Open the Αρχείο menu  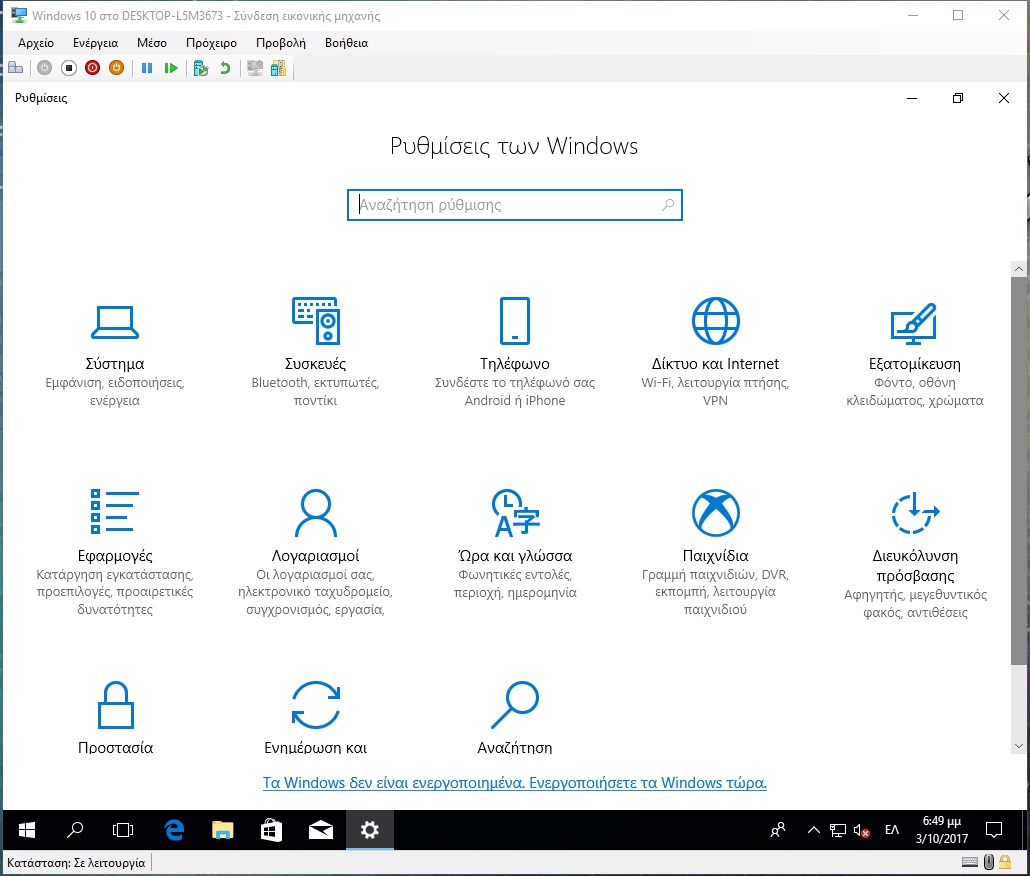pyautogui.click(x=36, y=43)
